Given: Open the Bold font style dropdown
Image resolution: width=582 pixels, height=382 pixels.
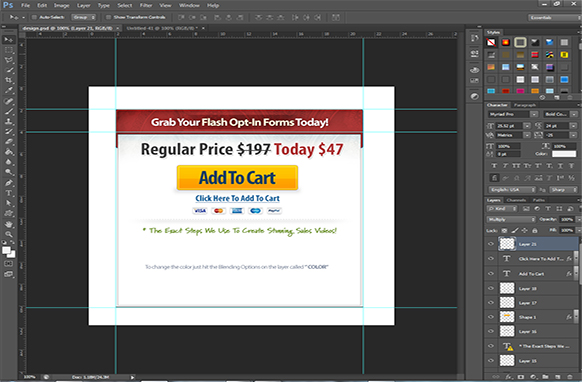Looking at the screenshot, I should [x=560, y=114].
